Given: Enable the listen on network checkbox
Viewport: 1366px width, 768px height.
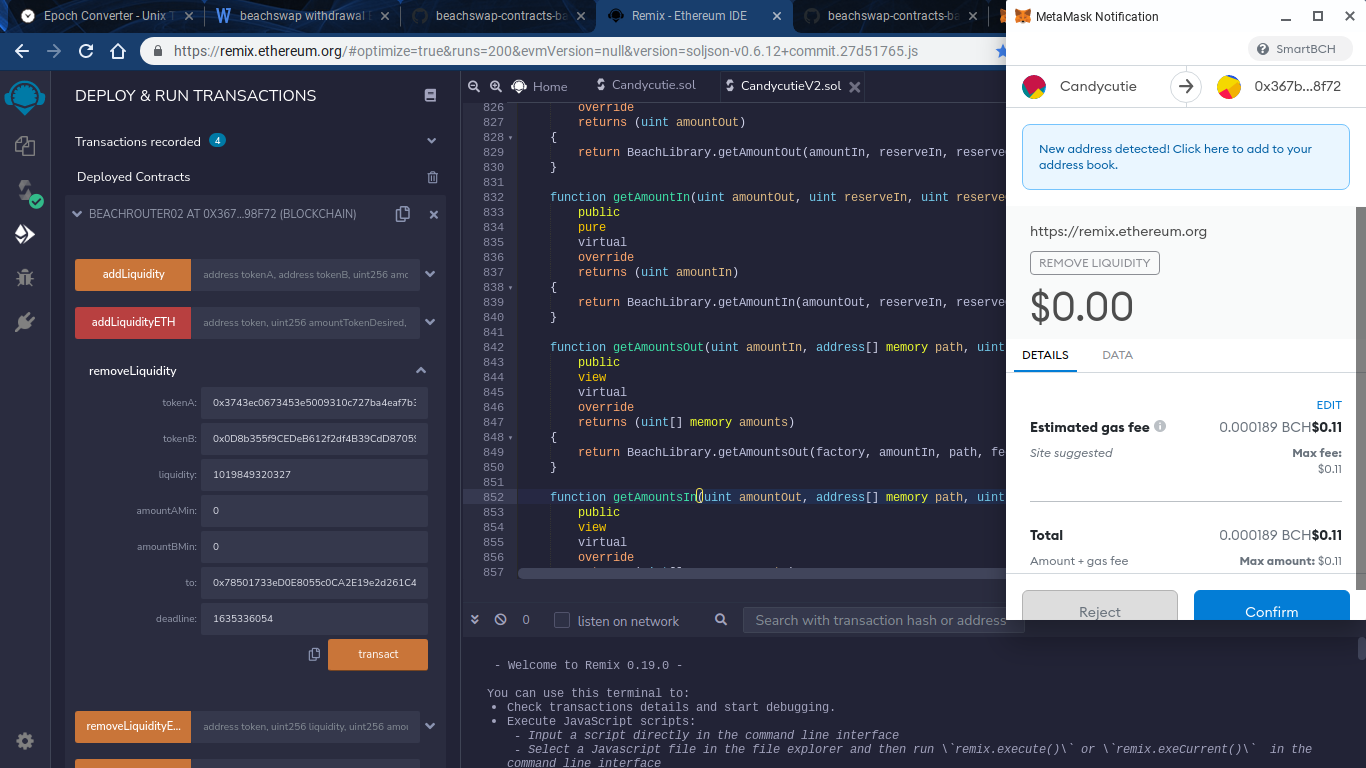Looking at the screenshot, I should pyautogui.click(x=562, y=620).
